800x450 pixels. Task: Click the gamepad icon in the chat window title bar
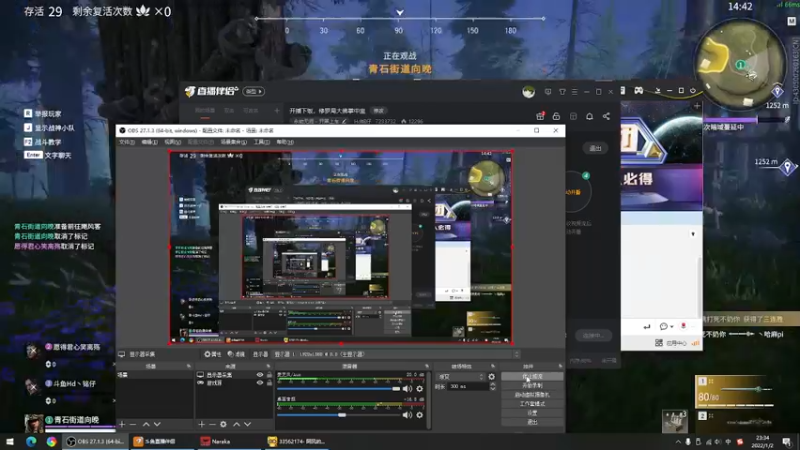[x=638, y=91]
